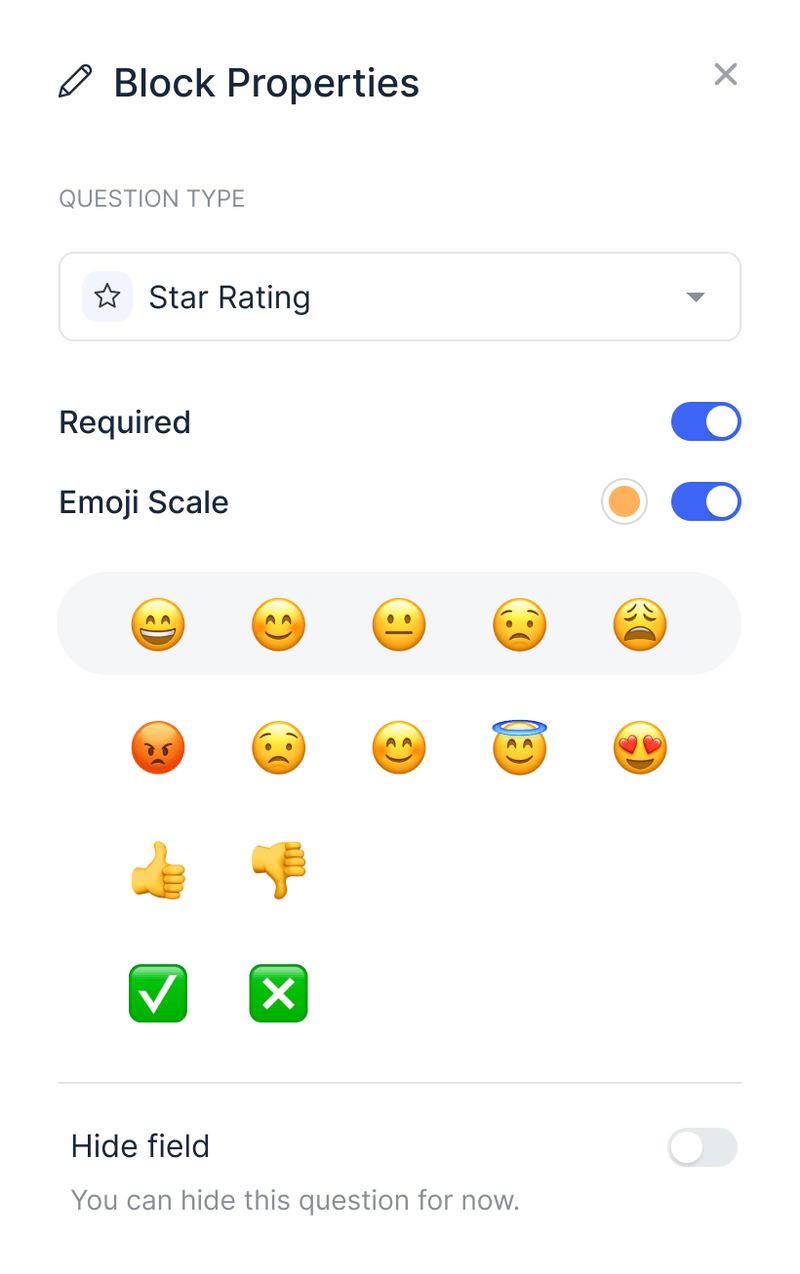Select the thumbs up emoji

158,870
